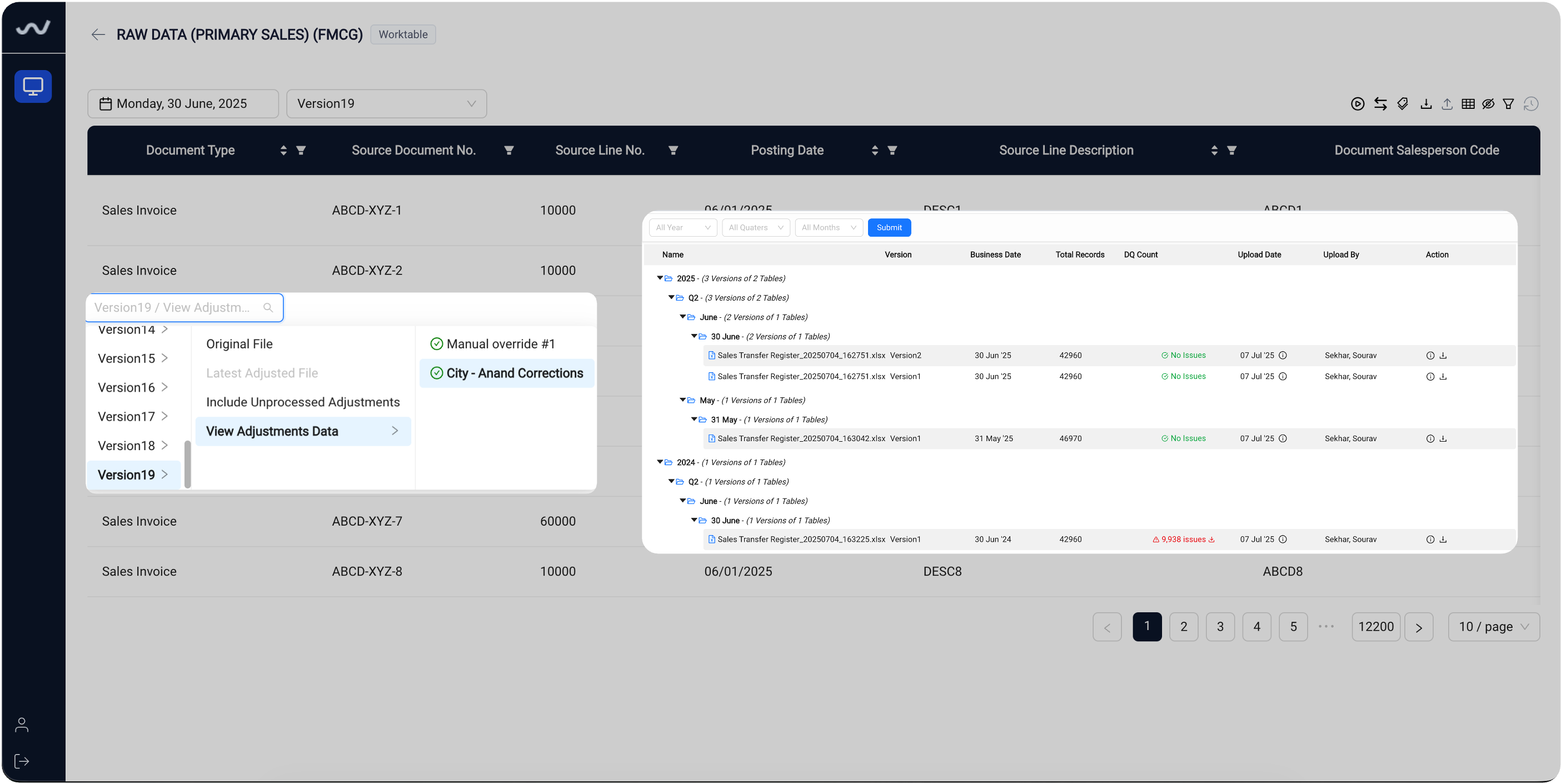
Task: Sort the Source Line Description column
Action: (1214, 150)
